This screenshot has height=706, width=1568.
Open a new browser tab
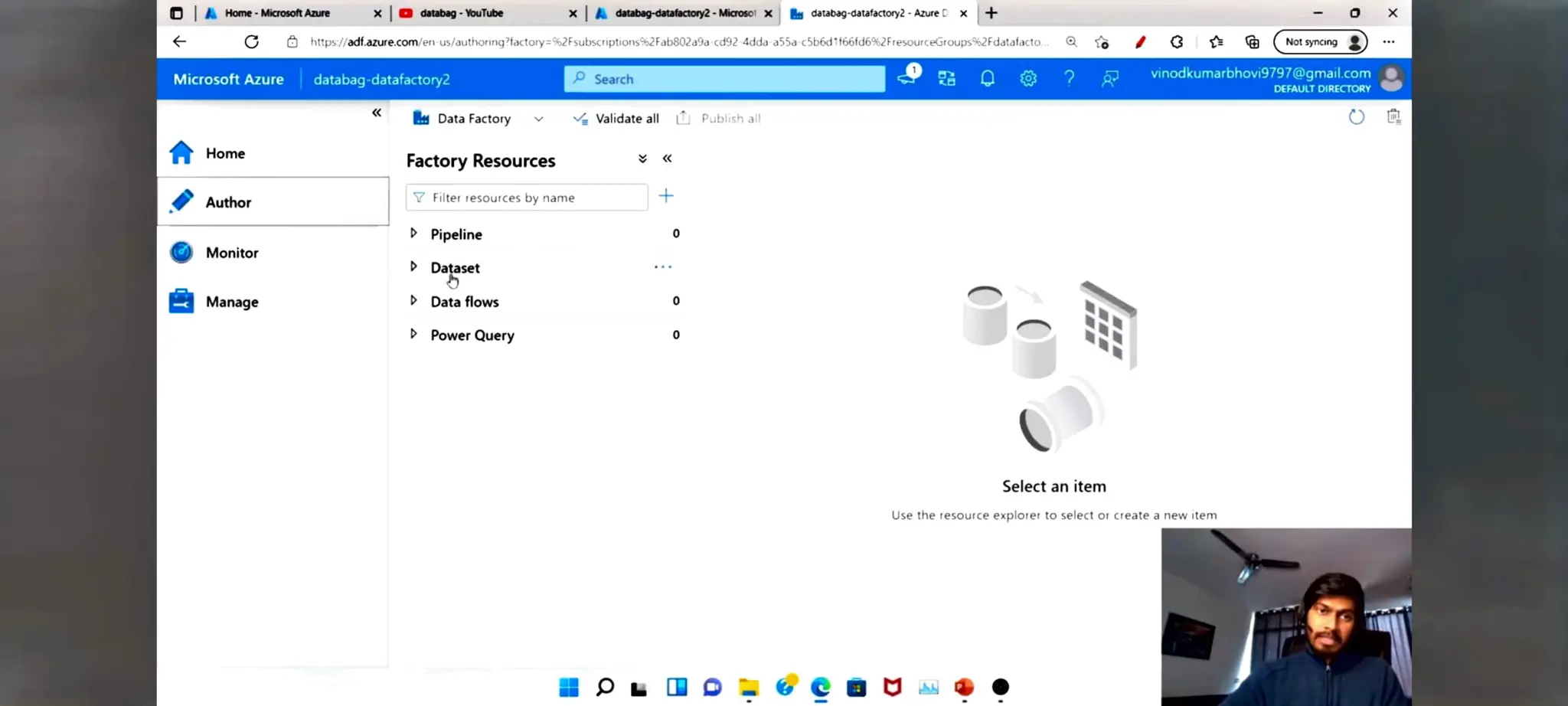click(x=991, y=13)
